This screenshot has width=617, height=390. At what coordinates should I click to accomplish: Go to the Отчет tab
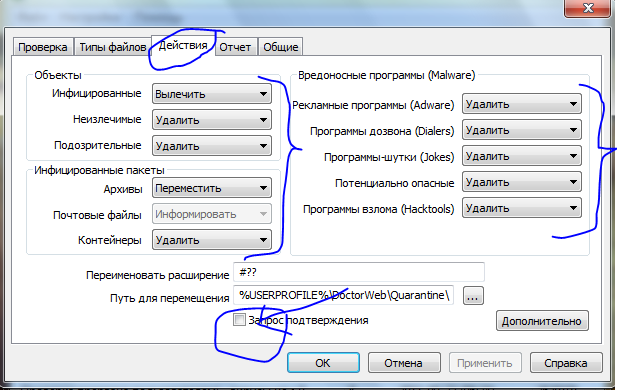(x=235, y=47)
